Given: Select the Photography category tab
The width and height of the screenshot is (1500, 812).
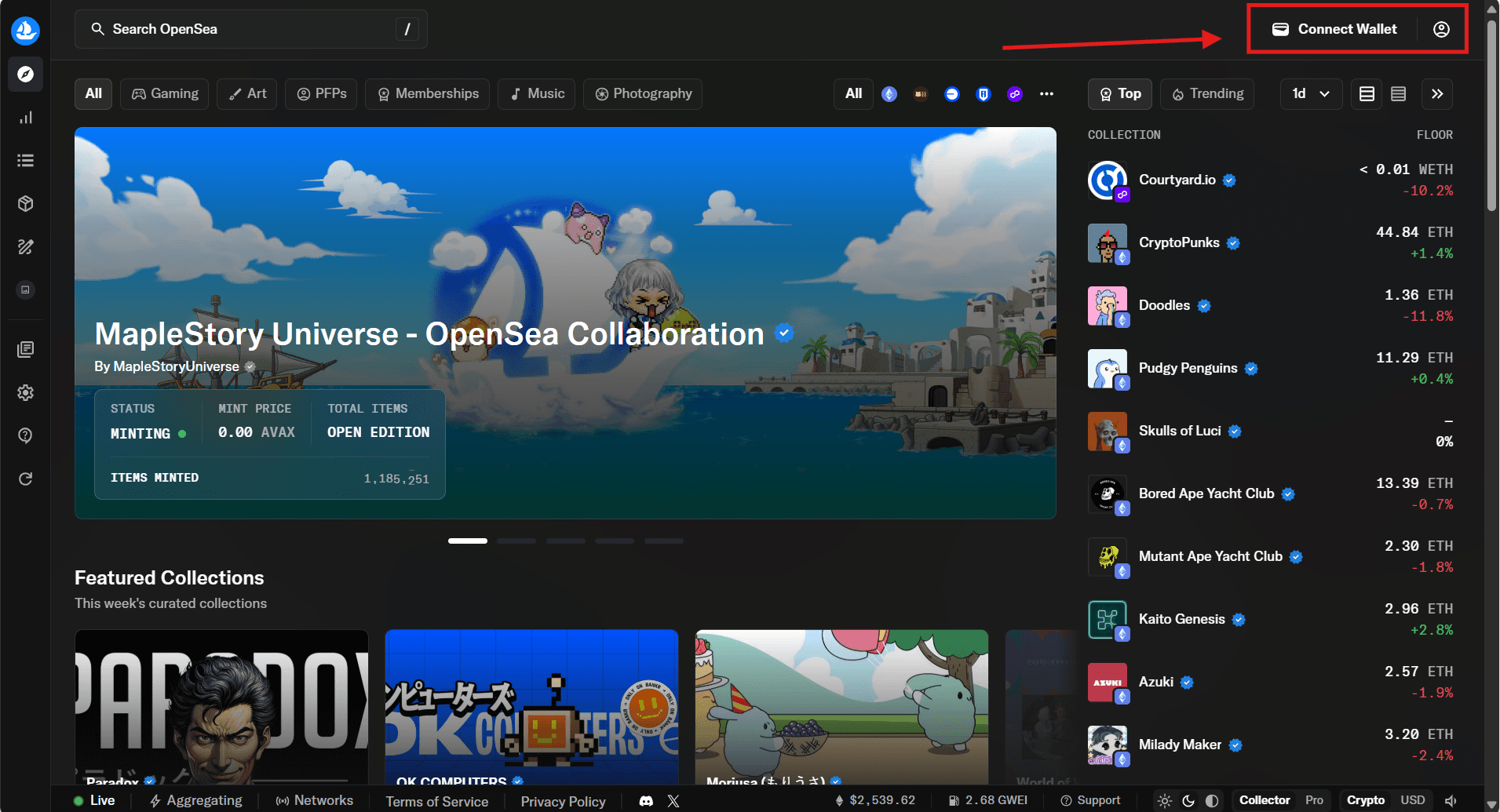Looking at the screenshot, I should tap(643, 94).
